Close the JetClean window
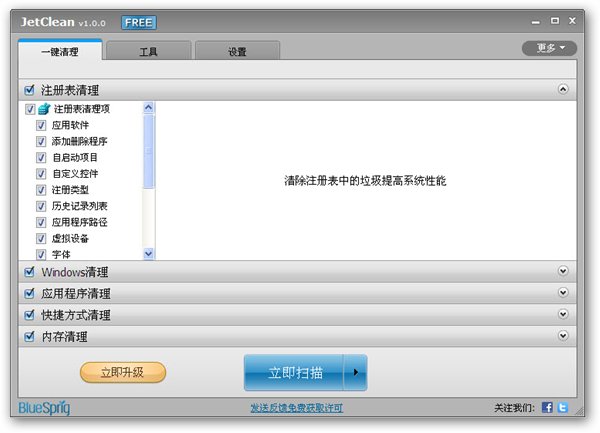The height and width of the screenshot is (433, 600). click(x=572, y=21)
